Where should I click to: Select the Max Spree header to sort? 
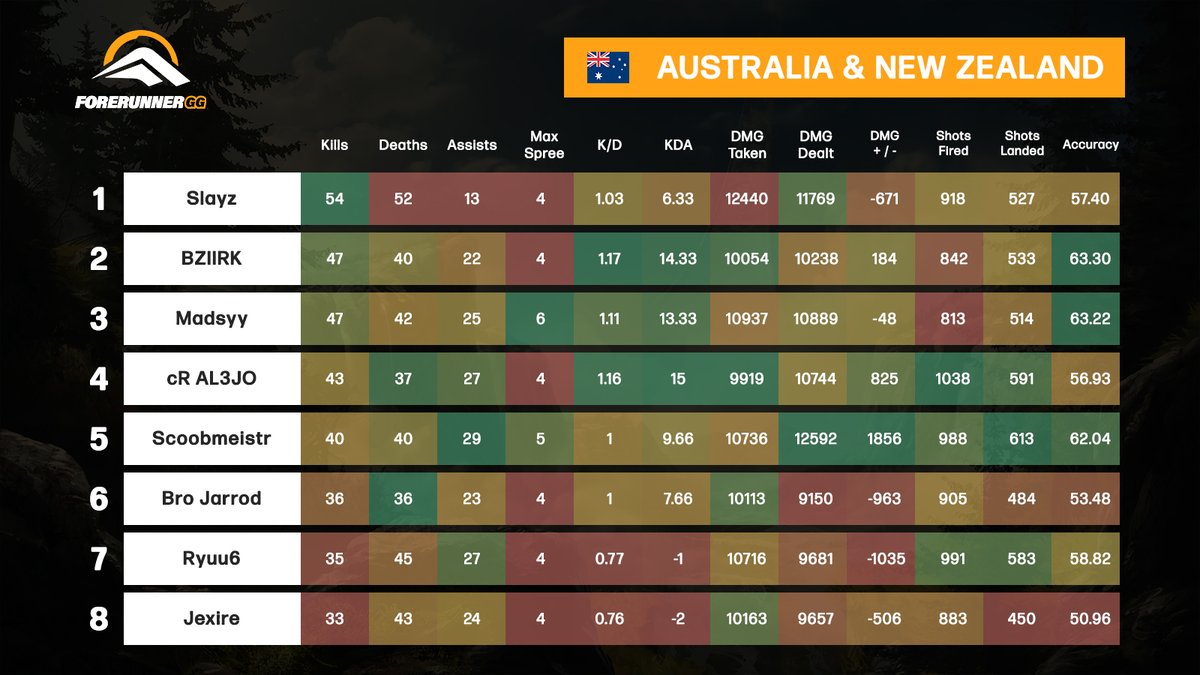coord(542,144)
